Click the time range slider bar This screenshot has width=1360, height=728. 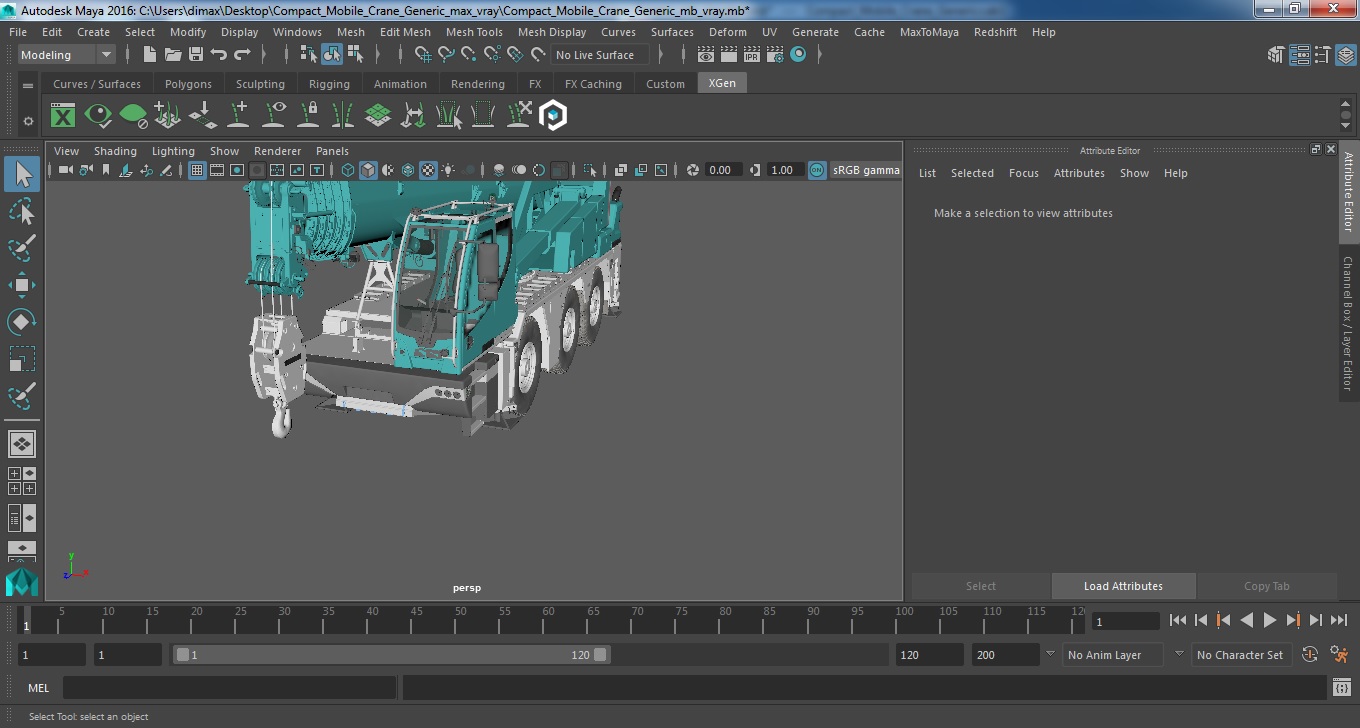[391, 655]
